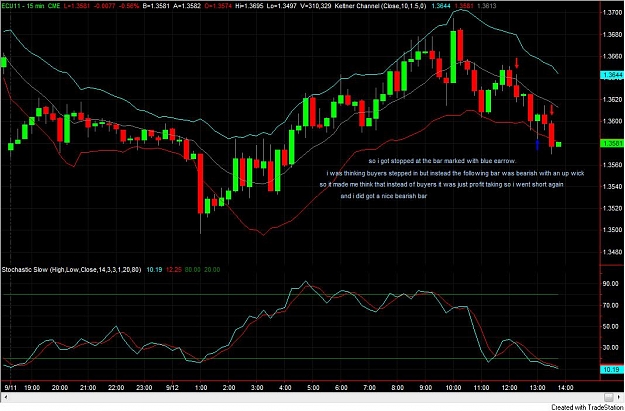Click the Stochastic Slow indicator label
Image resolution: width=625 pixels, height=411 pixels.
pyautogui.click(x=72, y=270)
